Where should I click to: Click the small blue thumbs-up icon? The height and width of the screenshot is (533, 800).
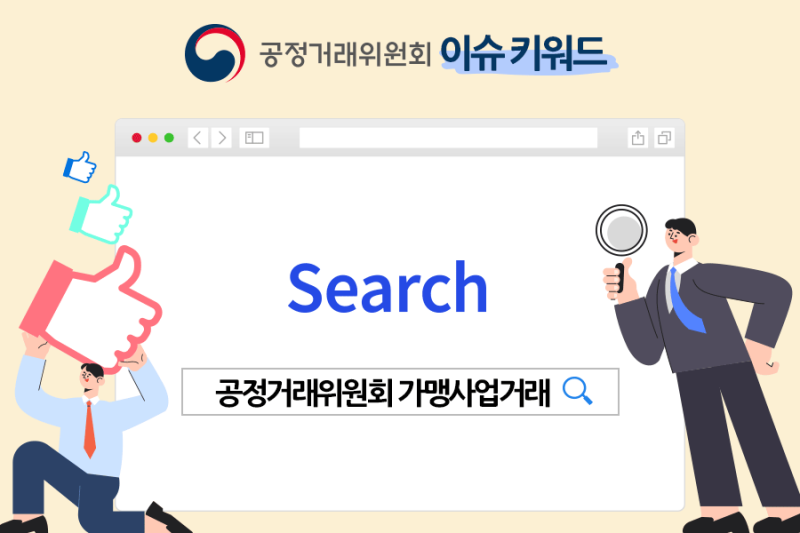tap(80, 167)
